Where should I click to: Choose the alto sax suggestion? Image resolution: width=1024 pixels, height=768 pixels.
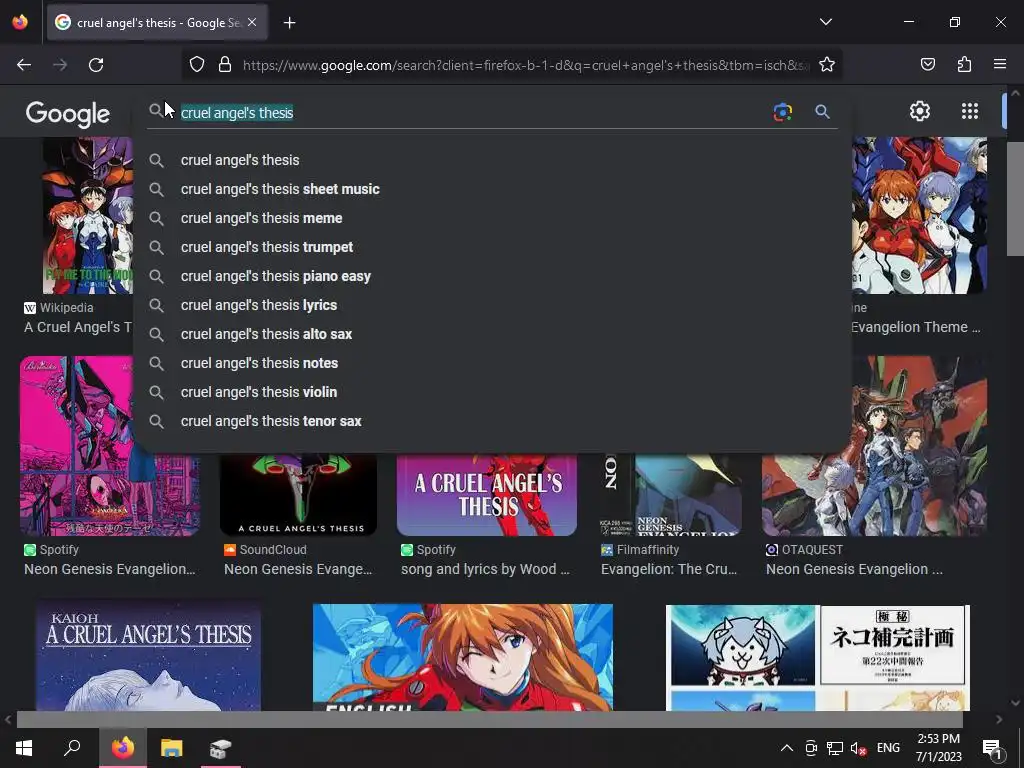pos(493,334)
